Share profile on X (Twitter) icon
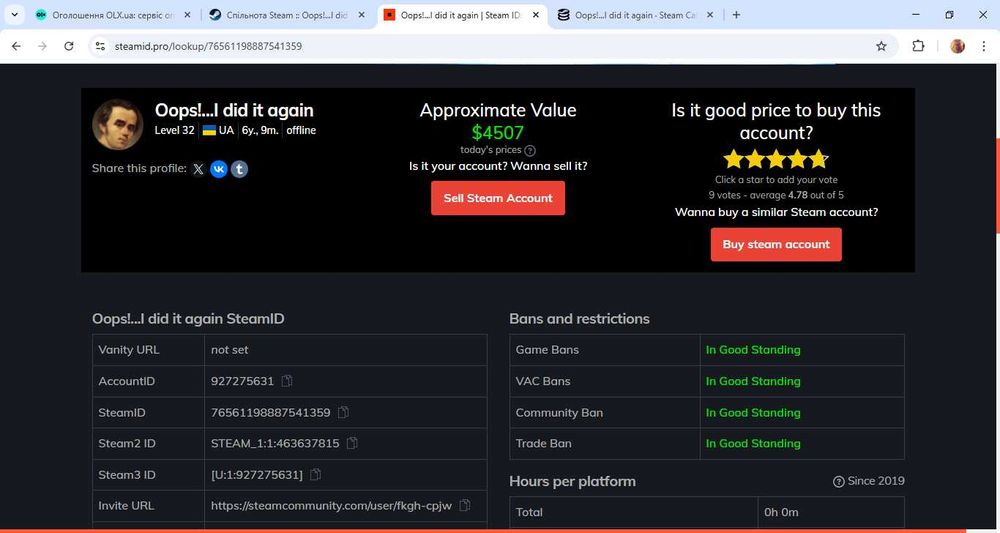Viewport: 1000px width, 533px height. (x=198, y=169)
